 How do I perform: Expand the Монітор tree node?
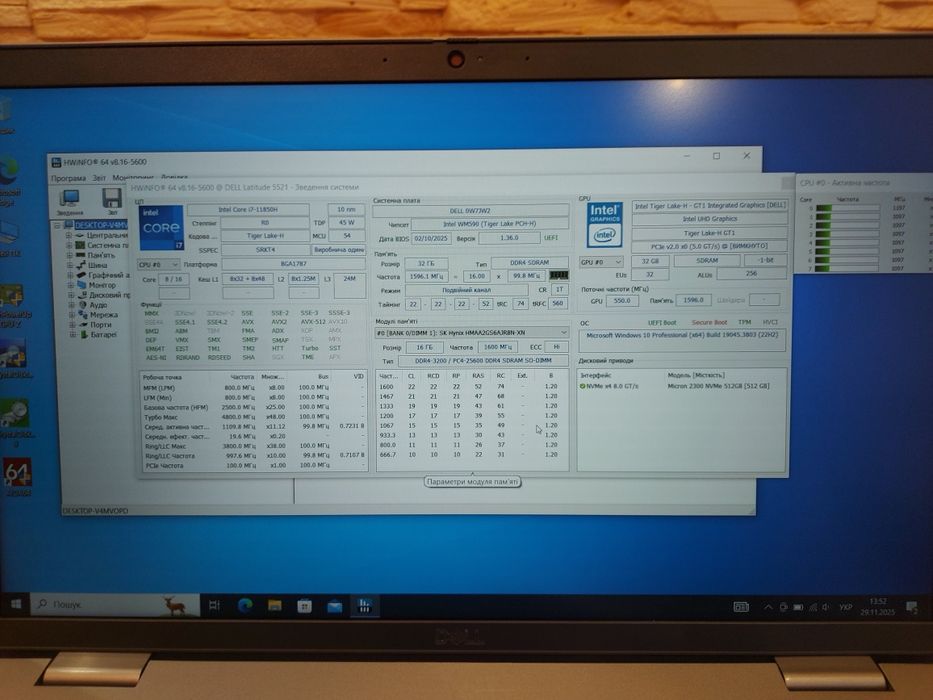(70, 285)
